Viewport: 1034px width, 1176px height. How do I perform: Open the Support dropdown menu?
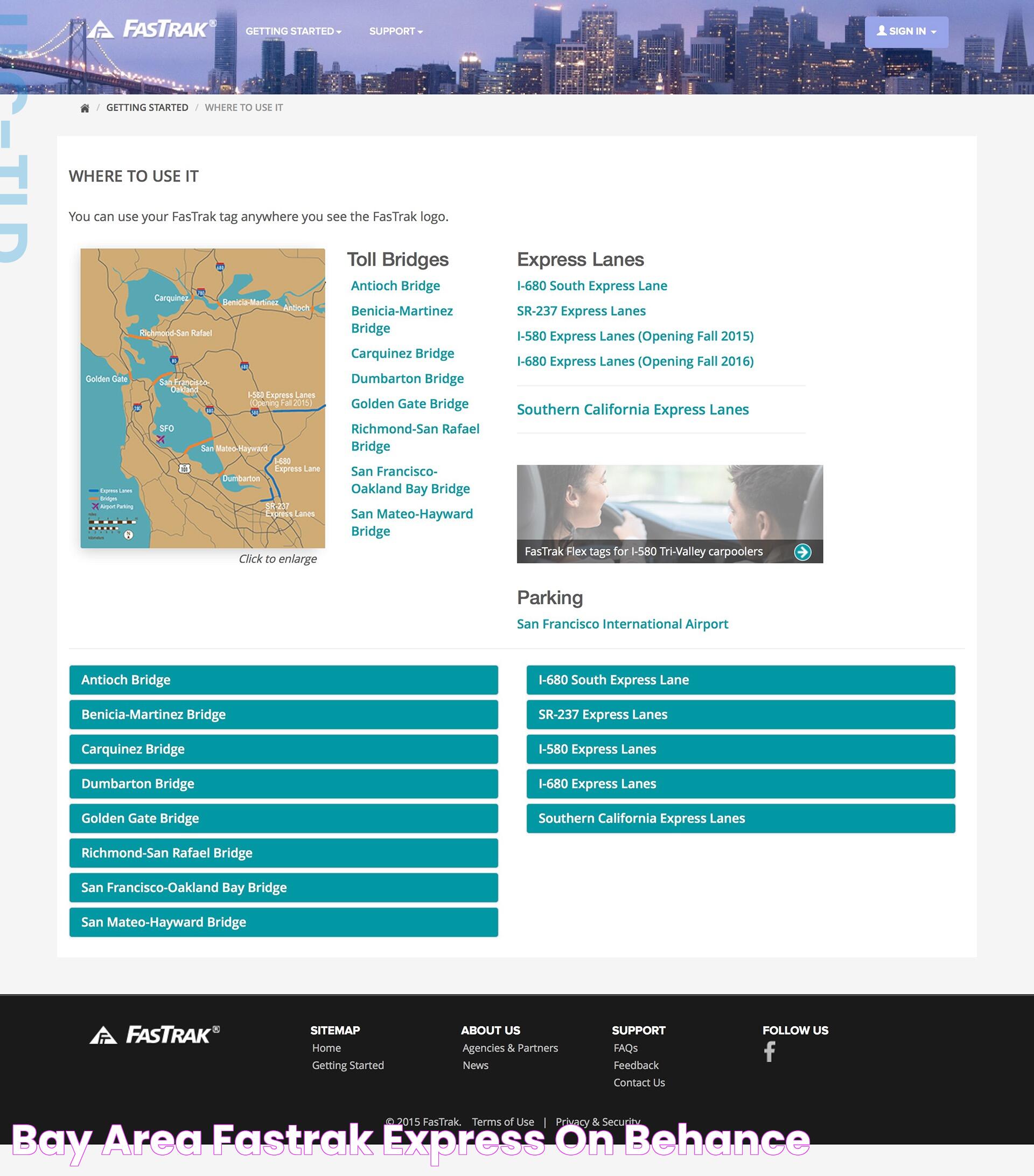coord(396,31)
